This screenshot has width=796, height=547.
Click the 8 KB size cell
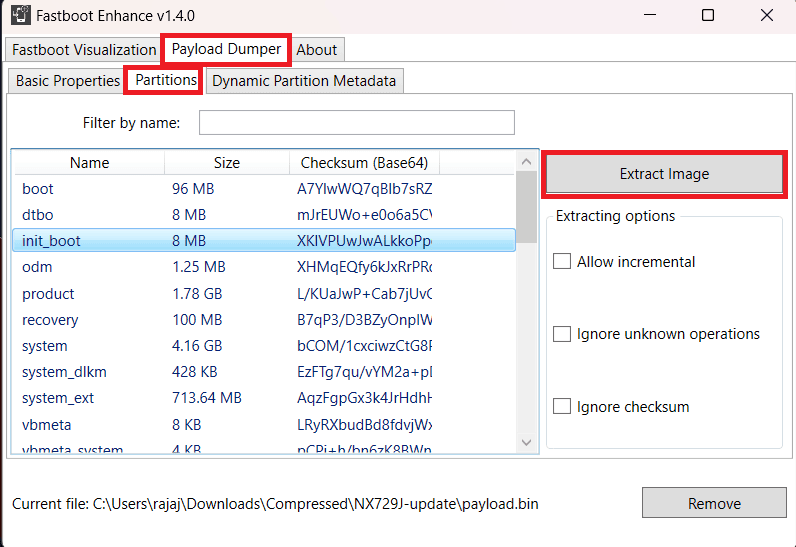click(186, 424)
